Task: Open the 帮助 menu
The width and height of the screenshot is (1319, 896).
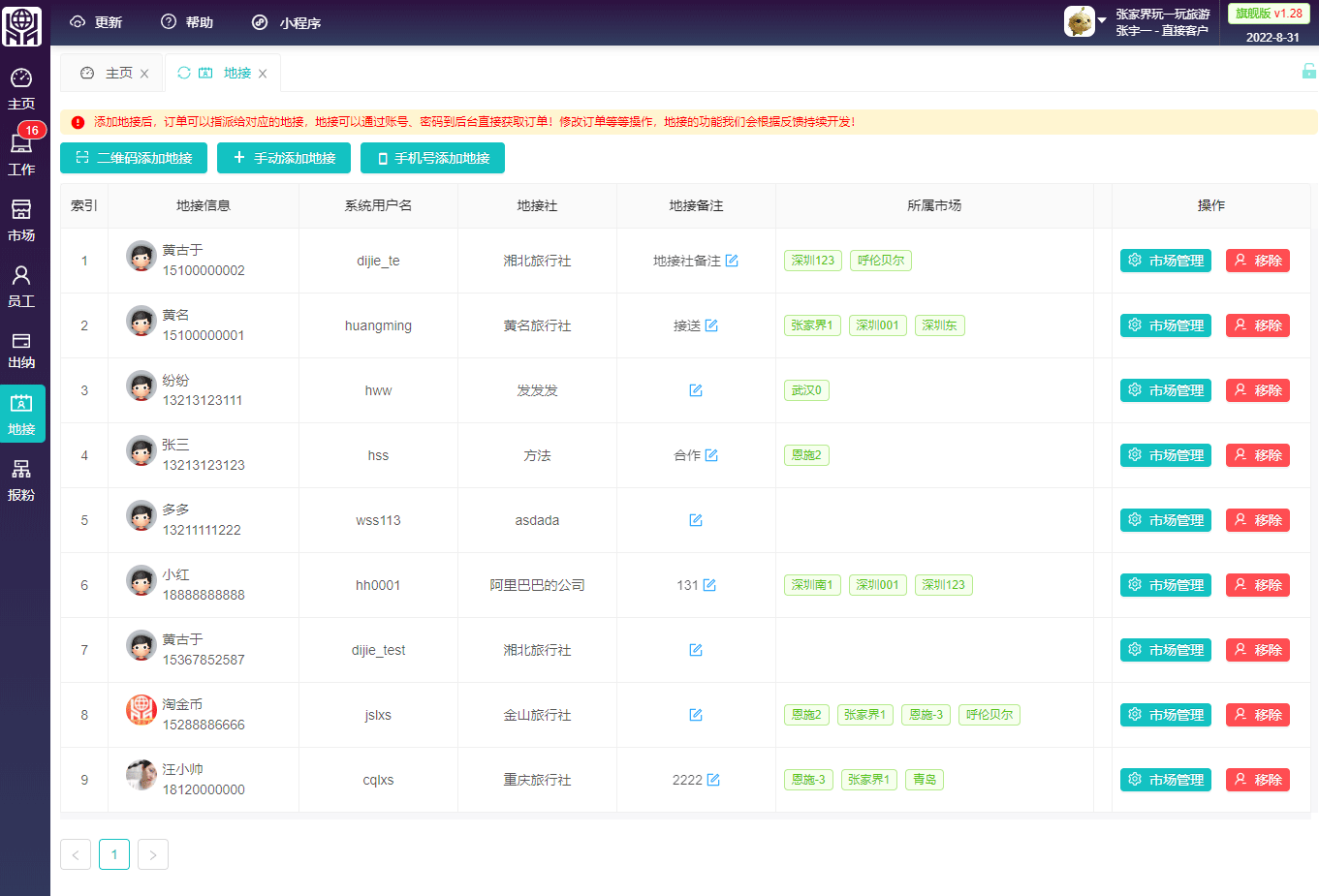Action: point(187,22)
